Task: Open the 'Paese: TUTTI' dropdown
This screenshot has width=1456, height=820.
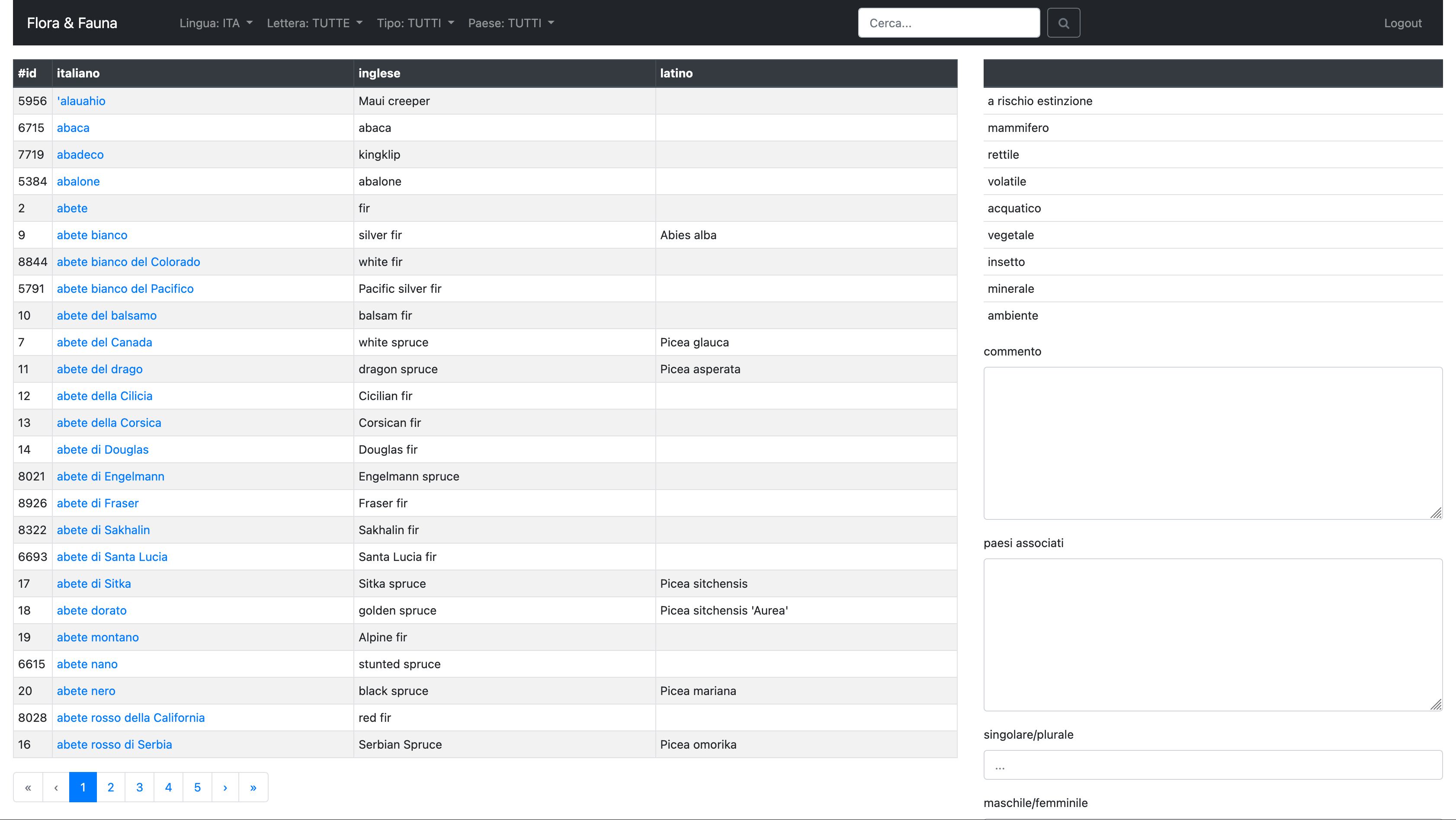Action: point(510,22)
